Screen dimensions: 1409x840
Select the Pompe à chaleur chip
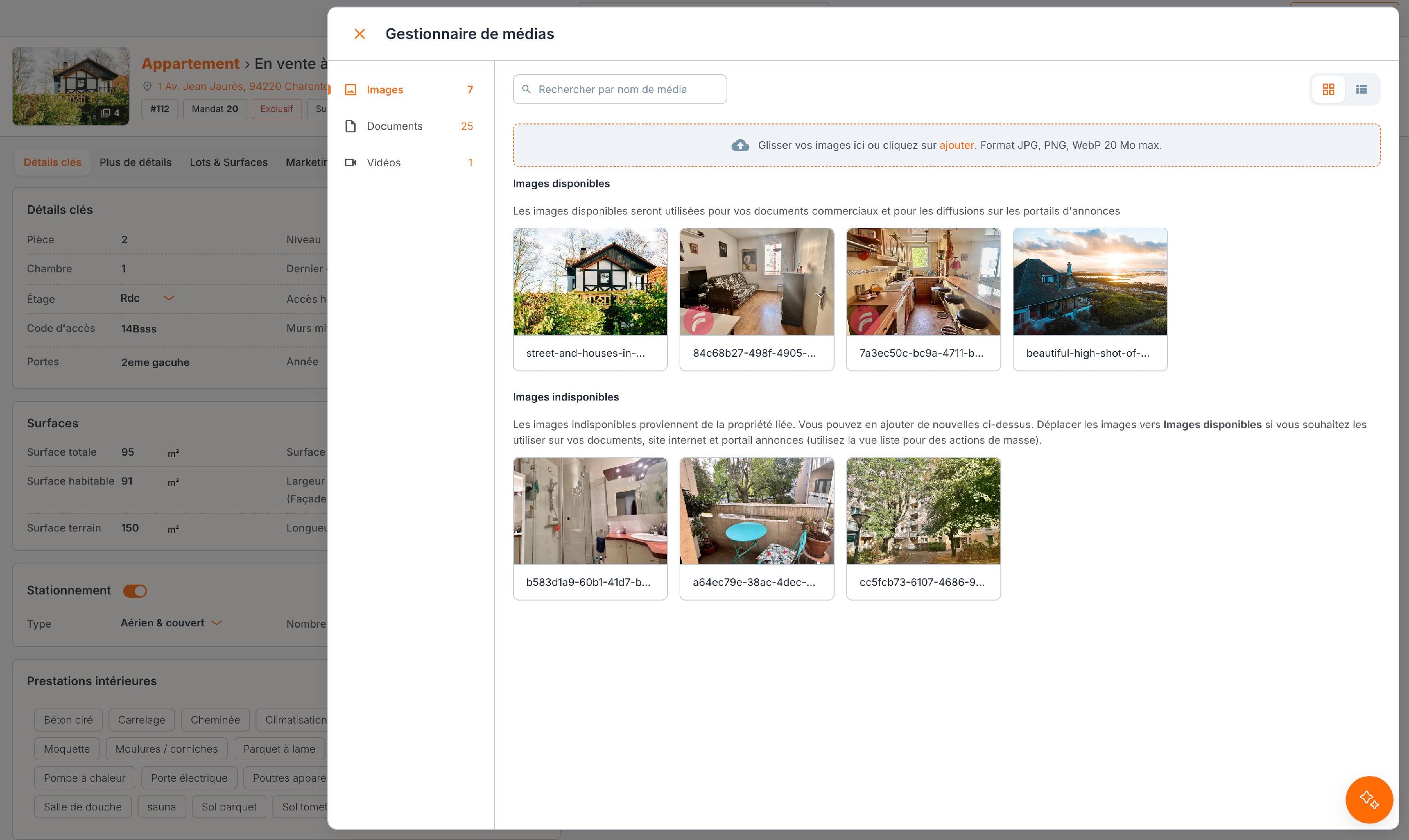(x=85, y=778)
